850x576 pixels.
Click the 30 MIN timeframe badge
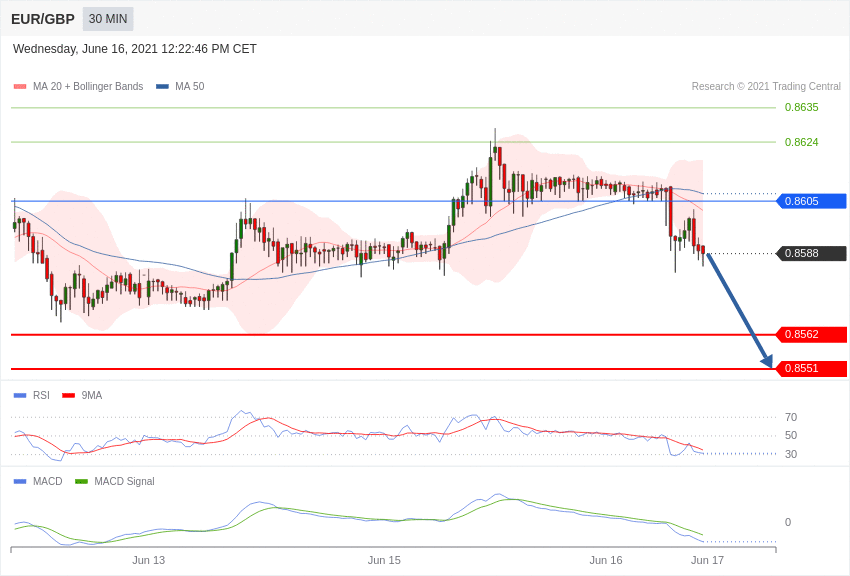108,19
